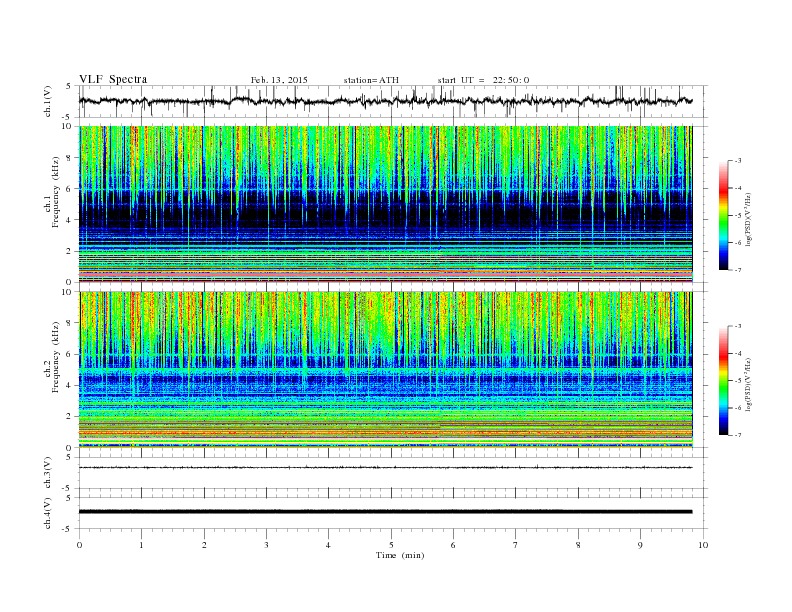Click inside the ch.2 spectrogram panel

385,370
